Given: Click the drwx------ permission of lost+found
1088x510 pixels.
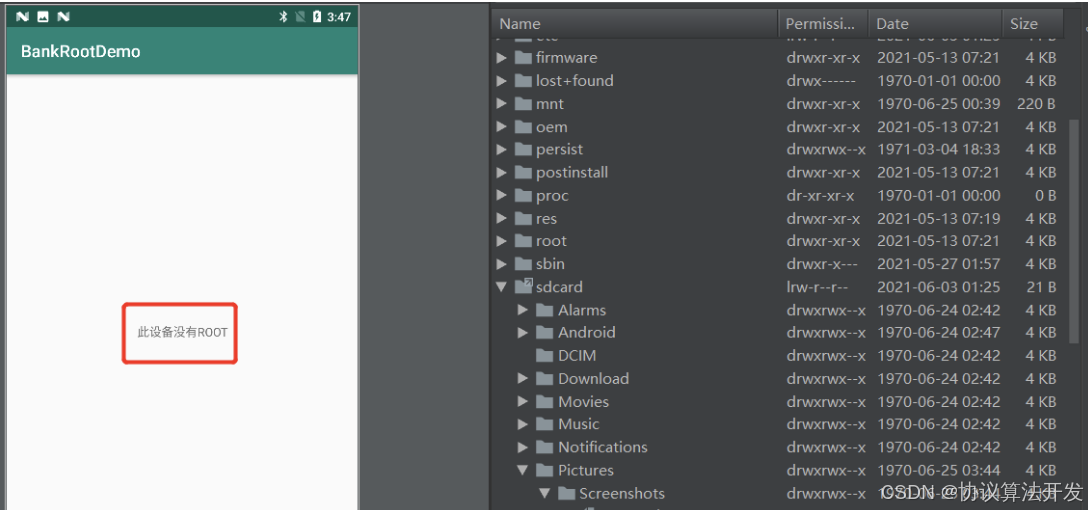Looking at the screenshot, I should click(x=821, y=80).
